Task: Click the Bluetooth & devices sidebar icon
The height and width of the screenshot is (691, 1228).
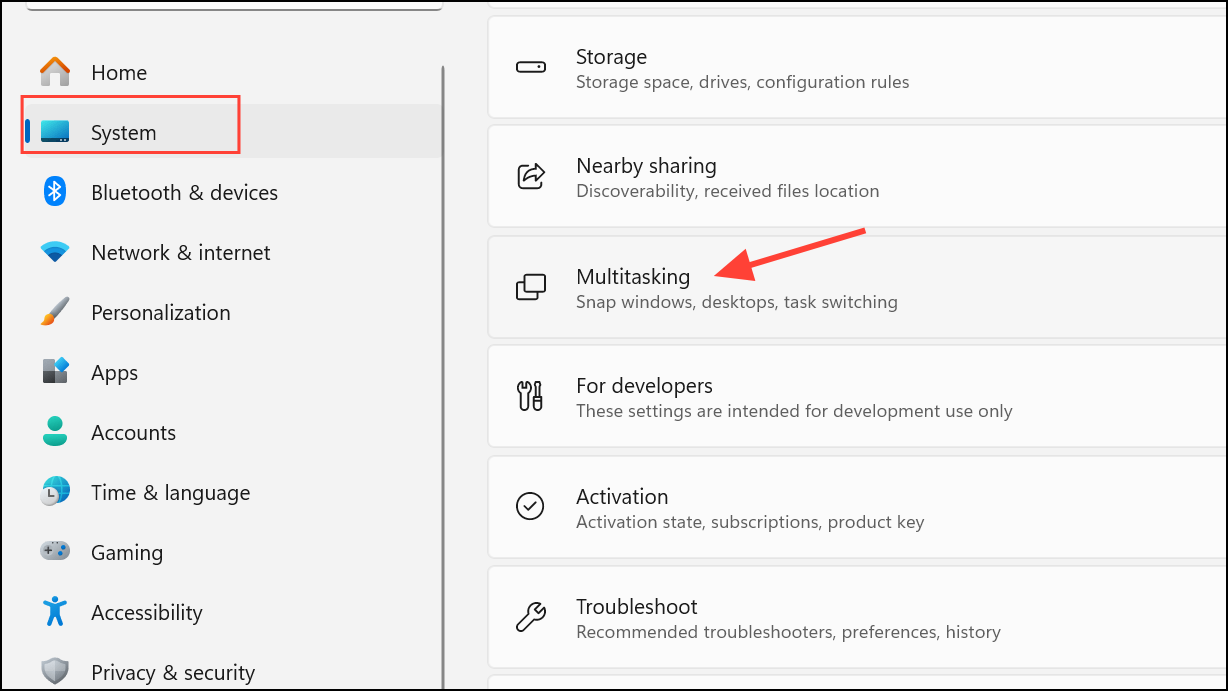Action: (54, 192)
